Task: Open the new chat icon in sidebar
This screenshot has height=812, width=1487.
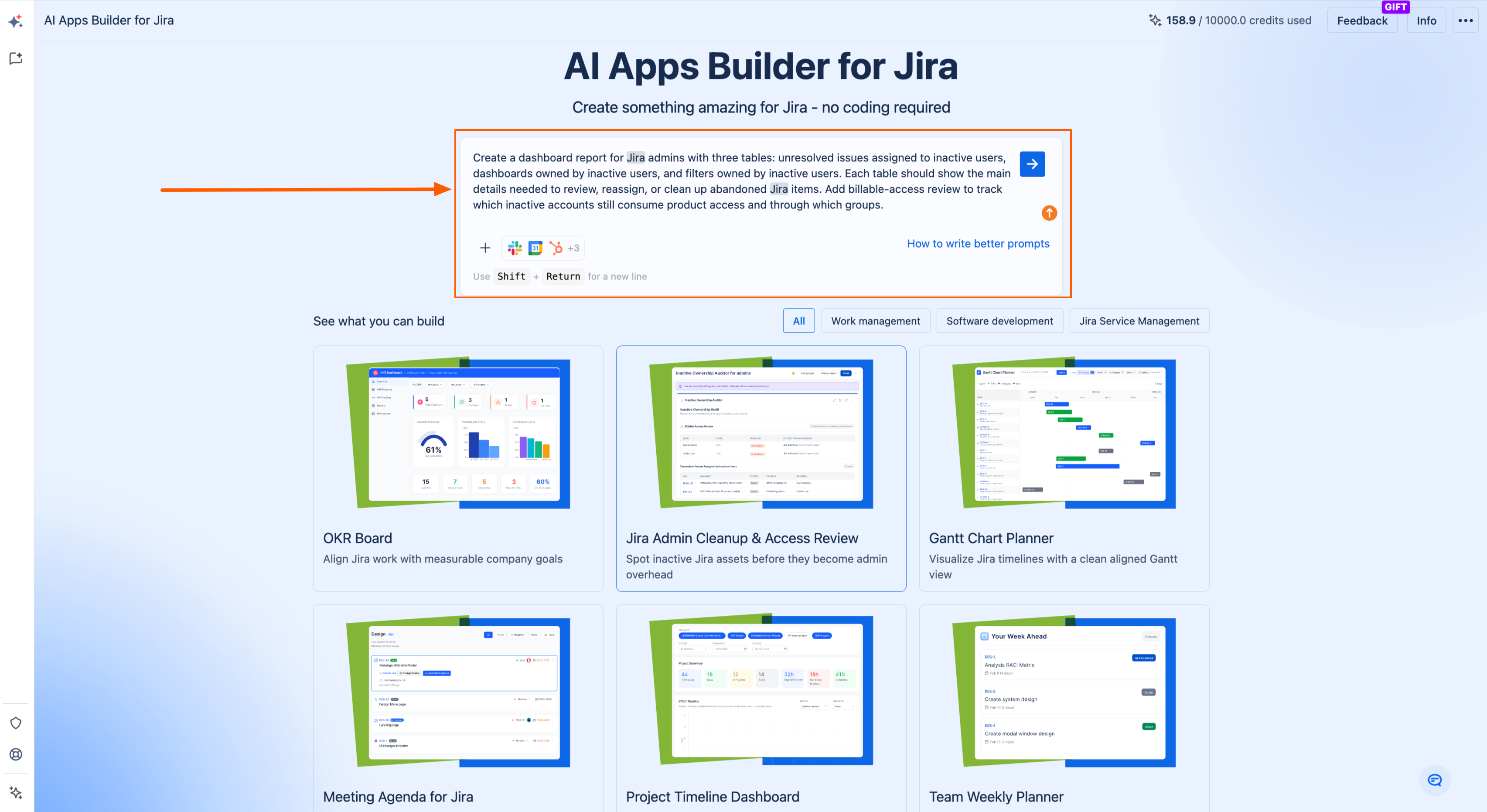Action: point(16,58)
